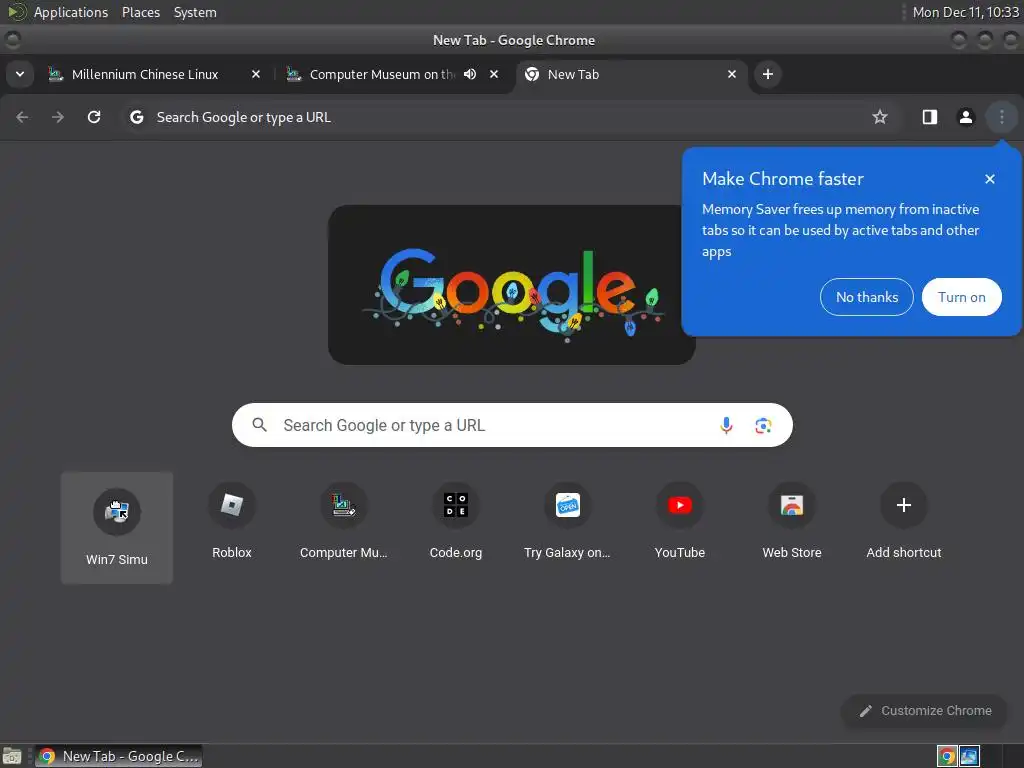Expand the tab search dropdown
The width and height of the screenshot is (1024, 768).
click(20, 74)
